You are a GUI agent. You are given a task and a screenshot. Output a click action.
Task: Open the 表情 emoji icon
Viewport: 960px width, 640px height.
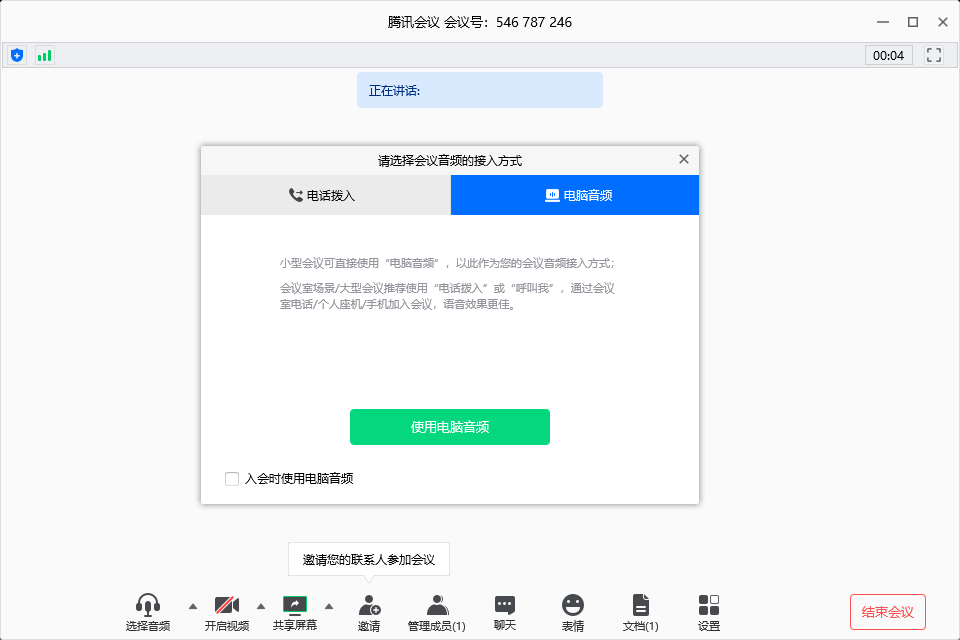point(573,612)
